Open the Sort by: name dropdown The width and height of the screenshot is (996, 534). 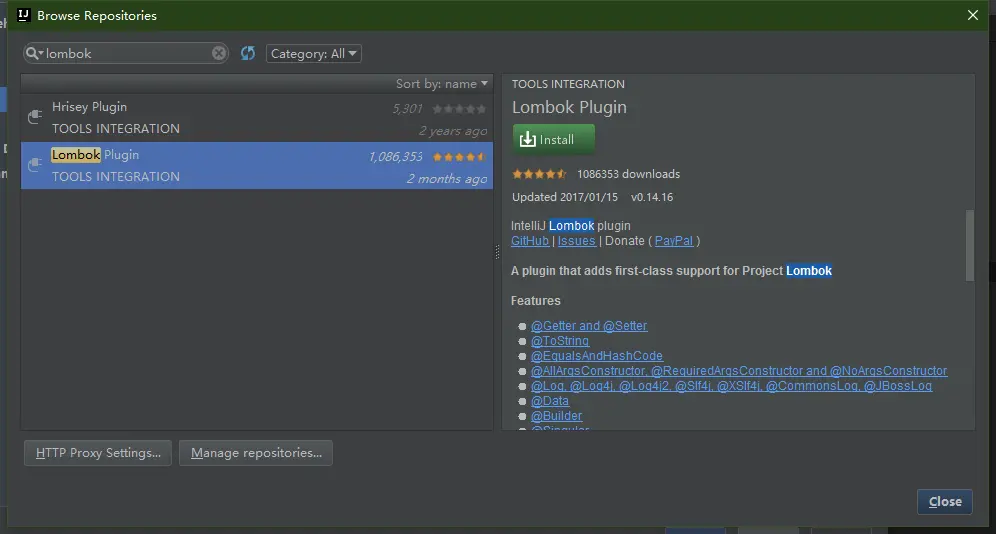[x=441, y=84]
